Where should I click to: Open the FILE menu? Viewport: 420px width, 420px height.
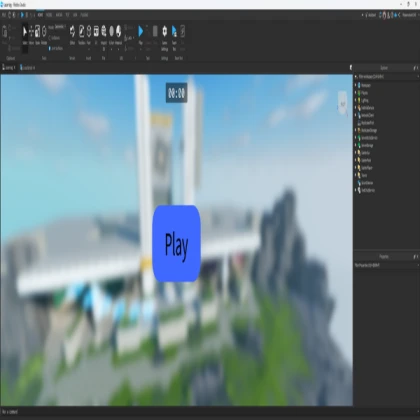point(4,15)
